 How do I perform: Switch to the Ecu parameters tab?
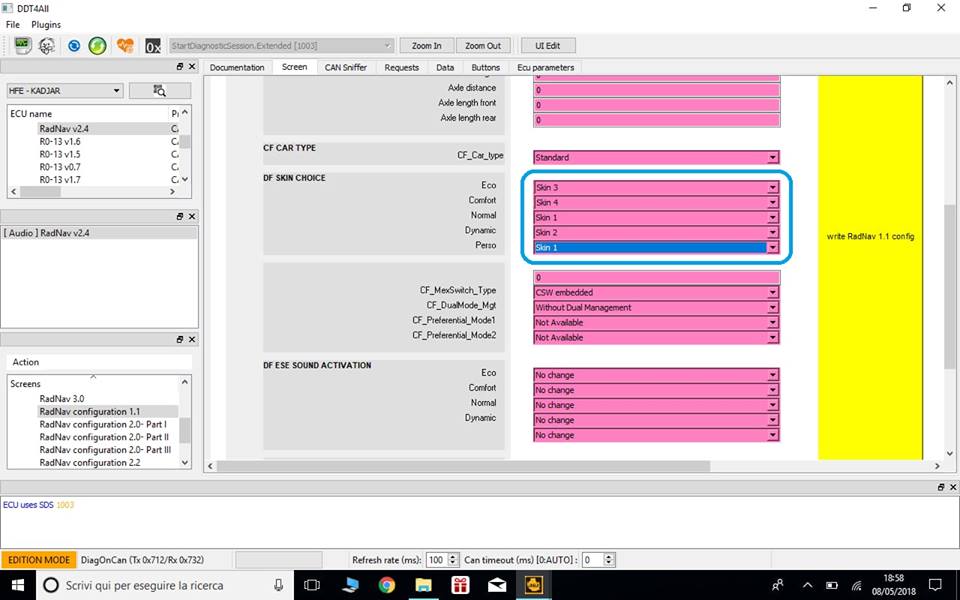(546, 67)
